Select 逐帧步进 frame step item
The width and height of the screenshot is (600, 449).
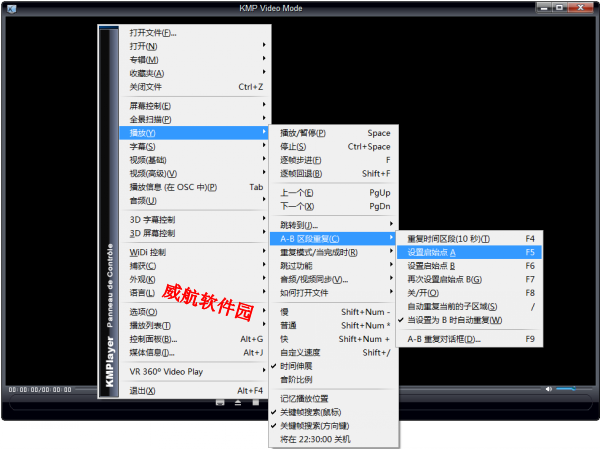pyautogui.click(x=301, y=160)
